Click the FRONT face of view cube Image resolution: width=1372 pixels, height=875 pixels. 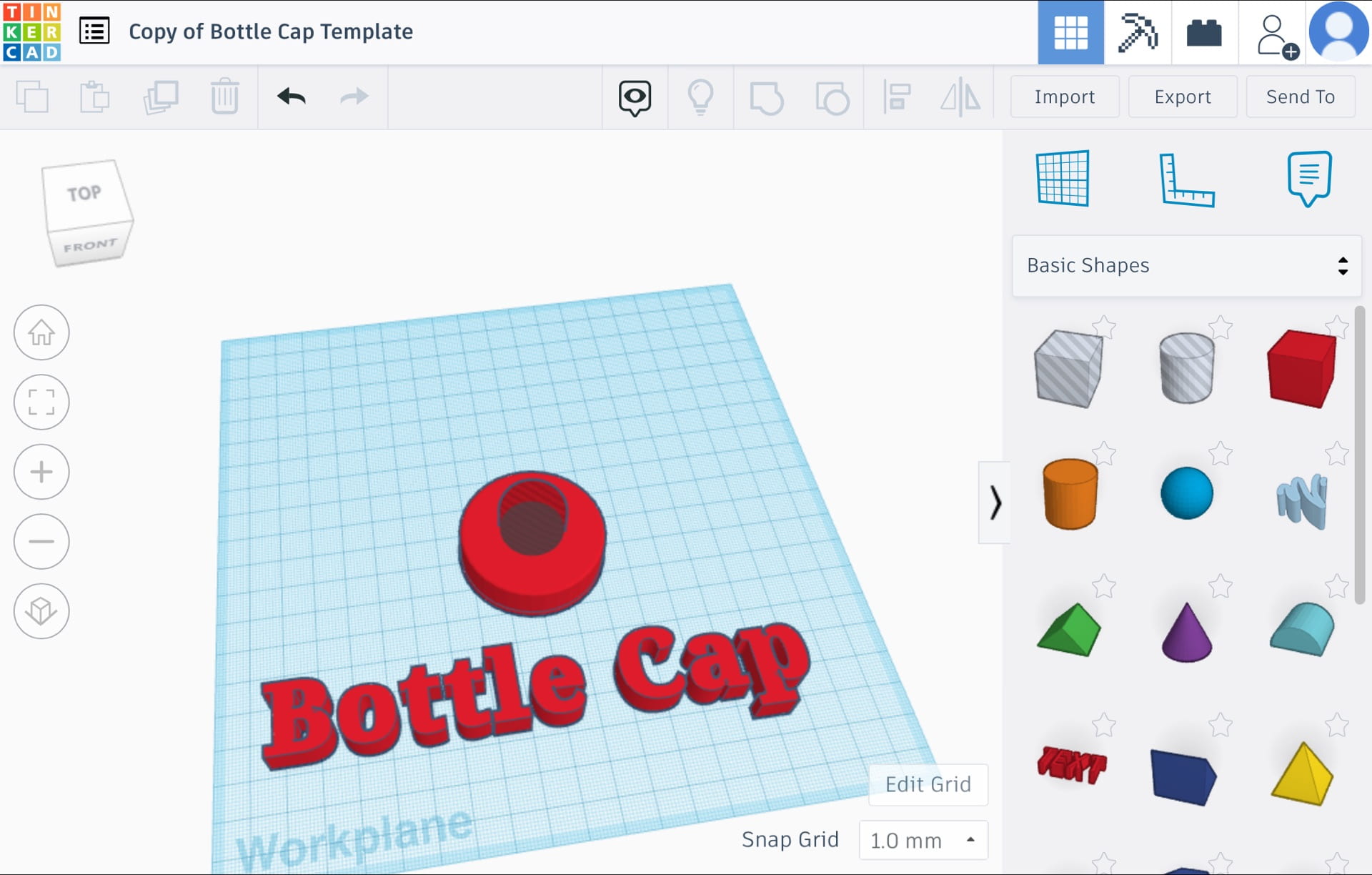click(x=91, y=246)
